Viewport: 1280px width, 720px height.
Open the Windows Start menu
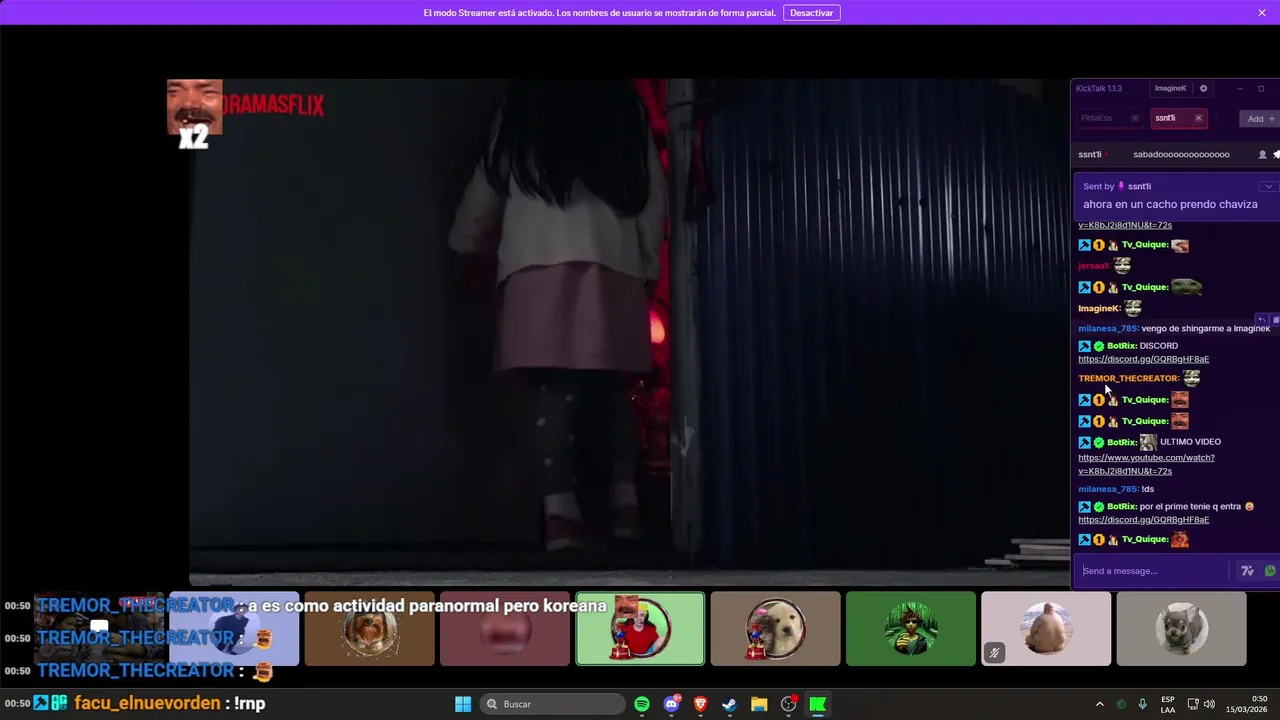coord(463,704)
